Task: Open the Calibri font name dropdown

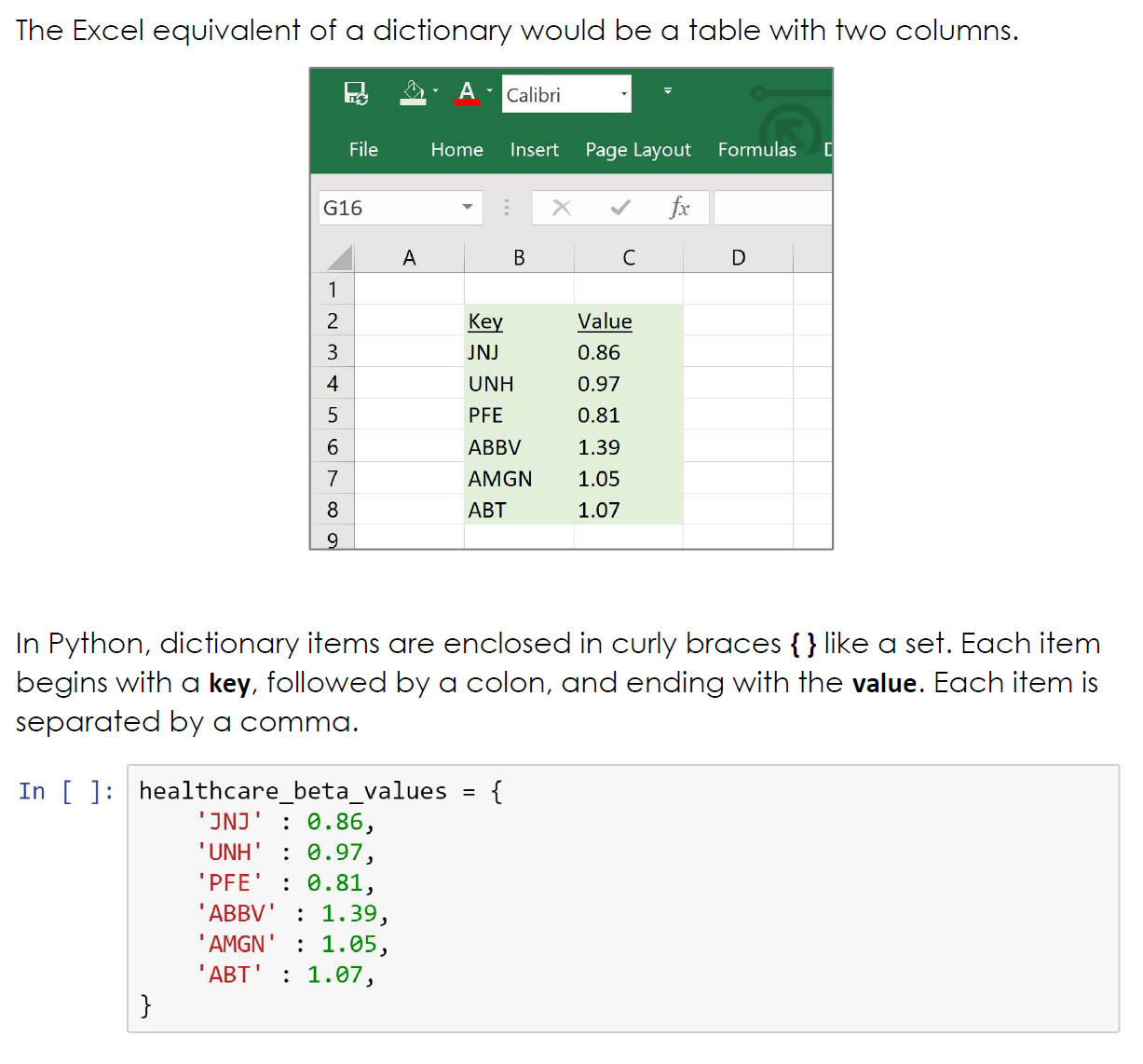Action: tap(624, 94)
